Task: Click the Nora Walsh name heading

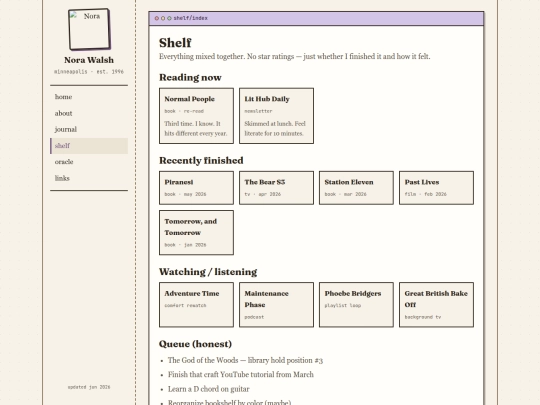Action: (x=89, y=60)
